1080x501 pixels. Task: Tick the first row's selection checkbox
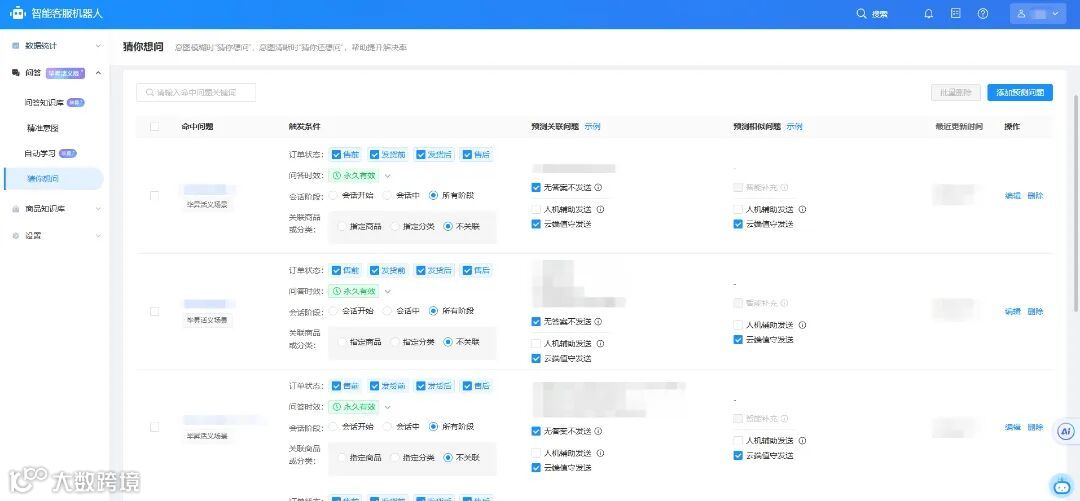point(154,196)
